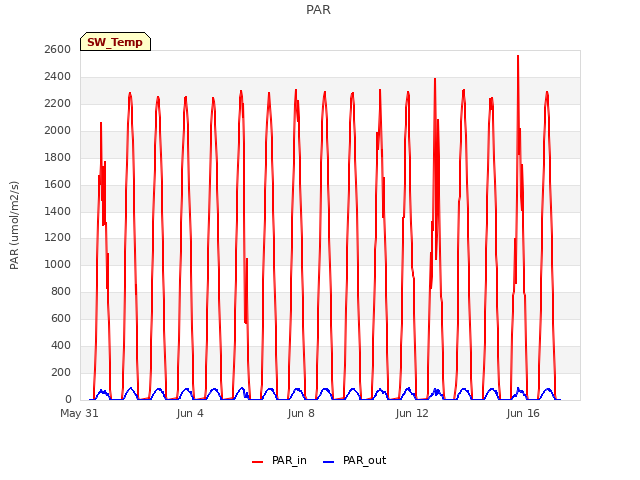Click the red PAR_in legend swatch

tap(257, 462)
